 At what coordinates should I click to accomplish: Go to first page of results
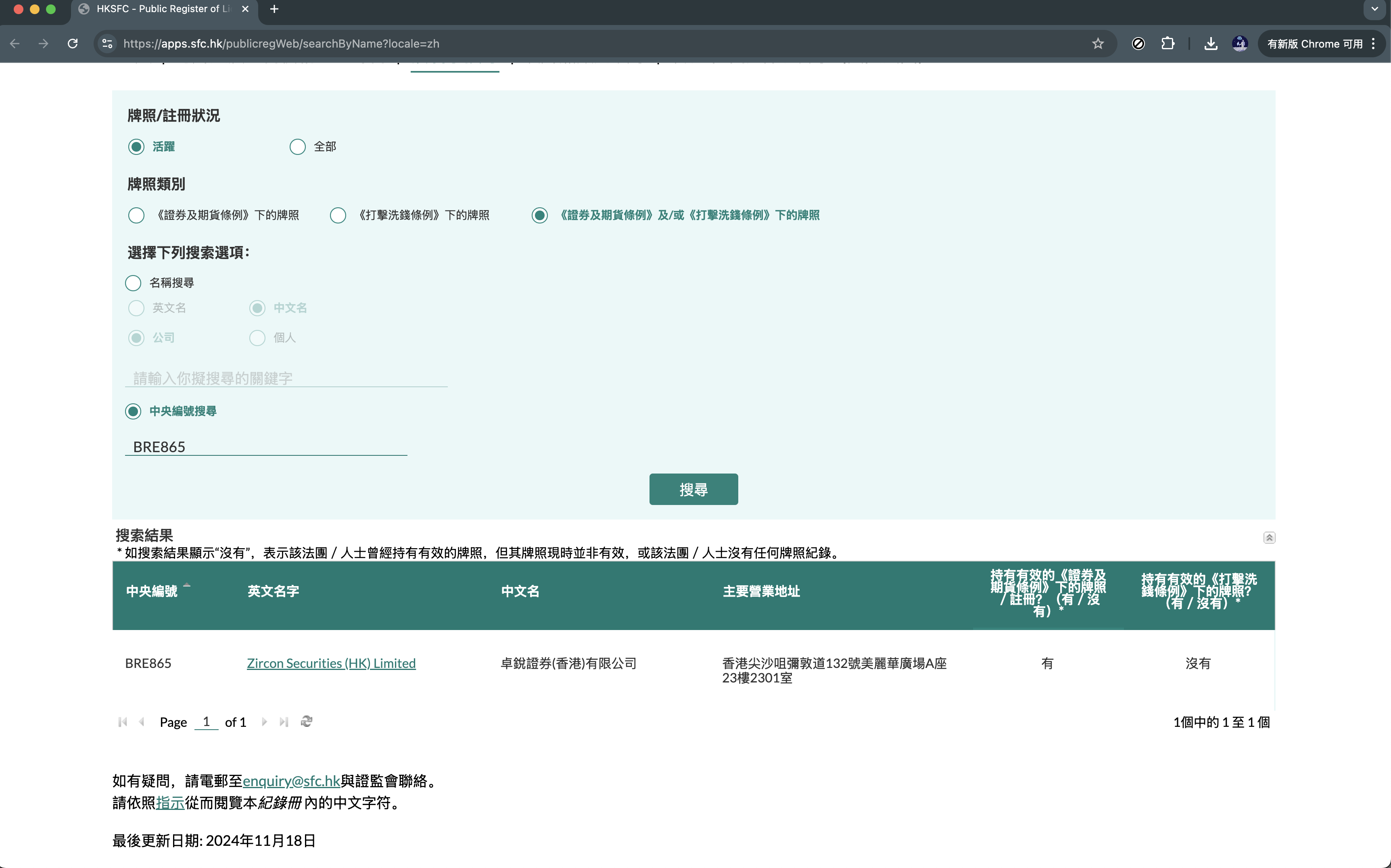122,722
